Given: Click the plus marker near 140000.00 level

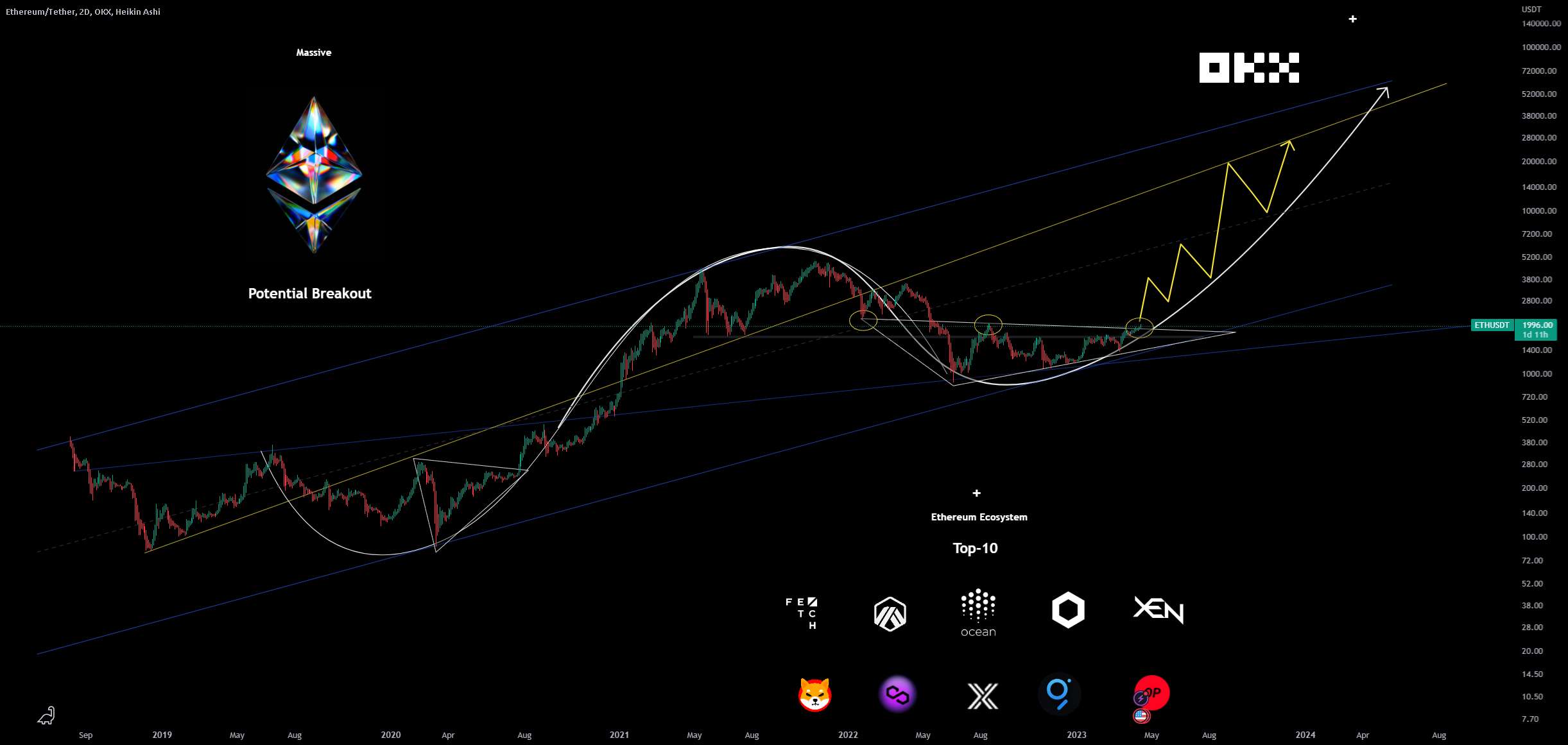Looking at the screenshot, I should (x=1352, y=19).
